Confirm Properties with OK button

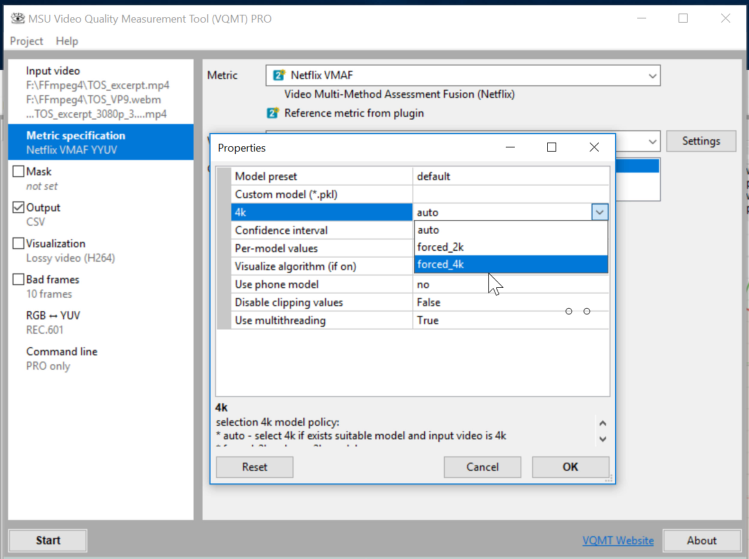570,467
